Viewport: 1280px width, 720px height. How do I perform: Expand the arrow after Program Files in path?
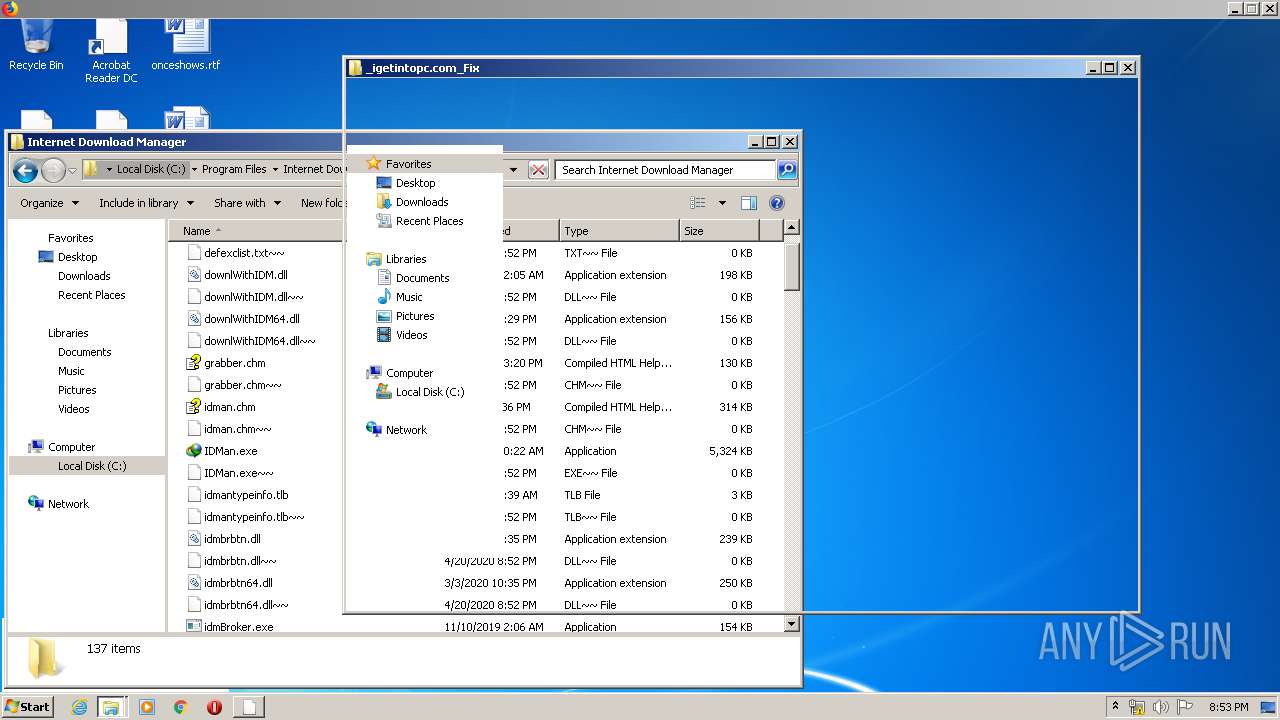(x=275, y=170)
